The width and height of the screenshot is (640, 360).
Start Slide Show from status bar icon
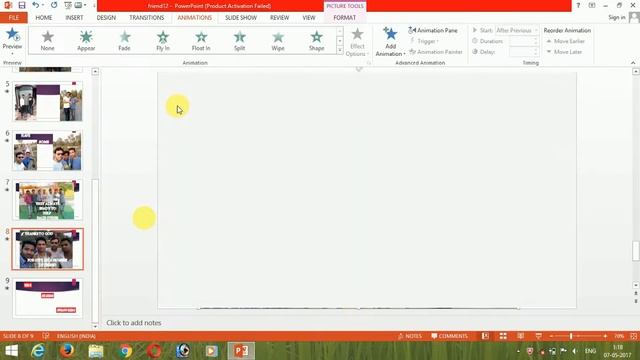538,336
